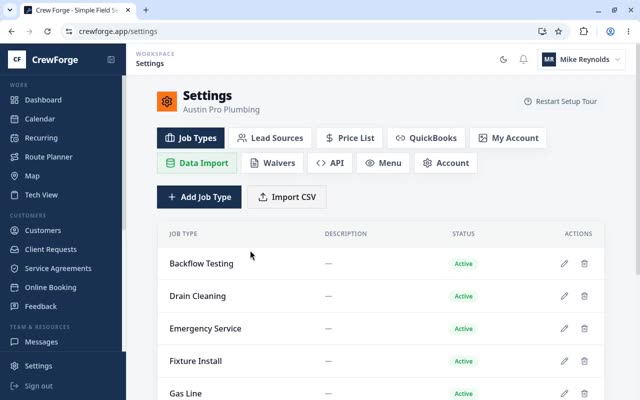Click Add Job Type button

pyautogui.click(x=199, y=197)
